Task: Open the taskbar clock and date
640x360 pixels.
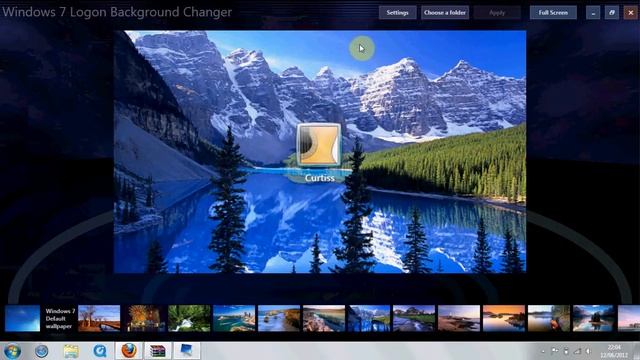Action: (614, 351)
